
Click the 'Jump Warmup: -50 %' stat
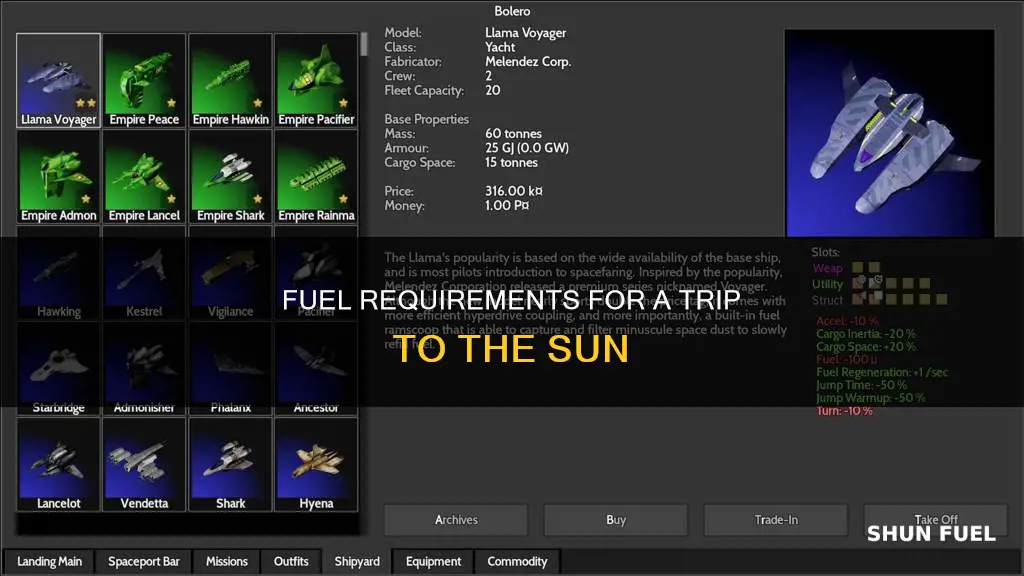click(x=871, y=398)
